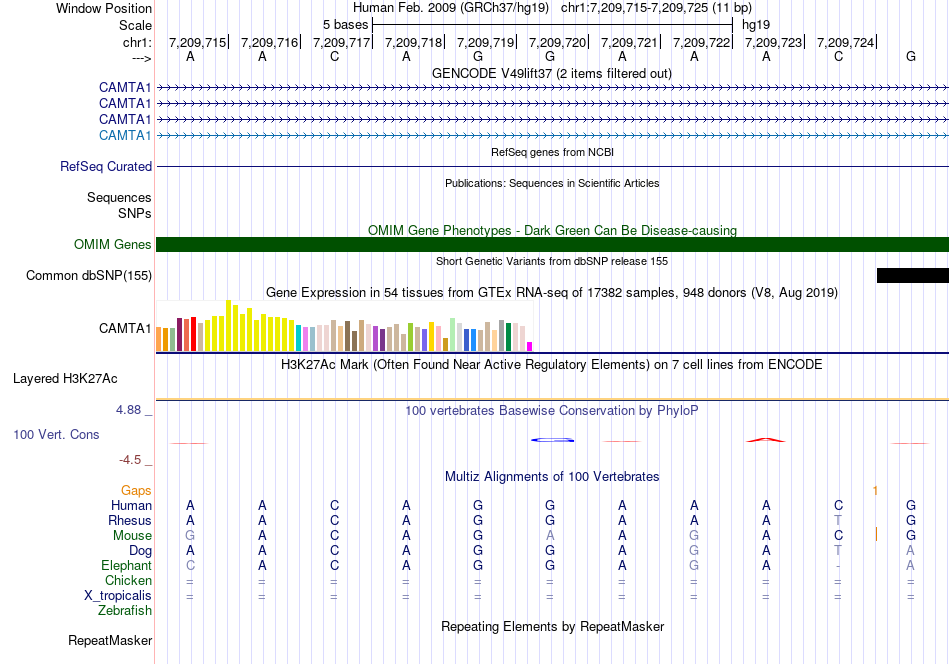Select the Elephant alignment row label
This screenshot has width=950, height=664.
click(126, 565)
